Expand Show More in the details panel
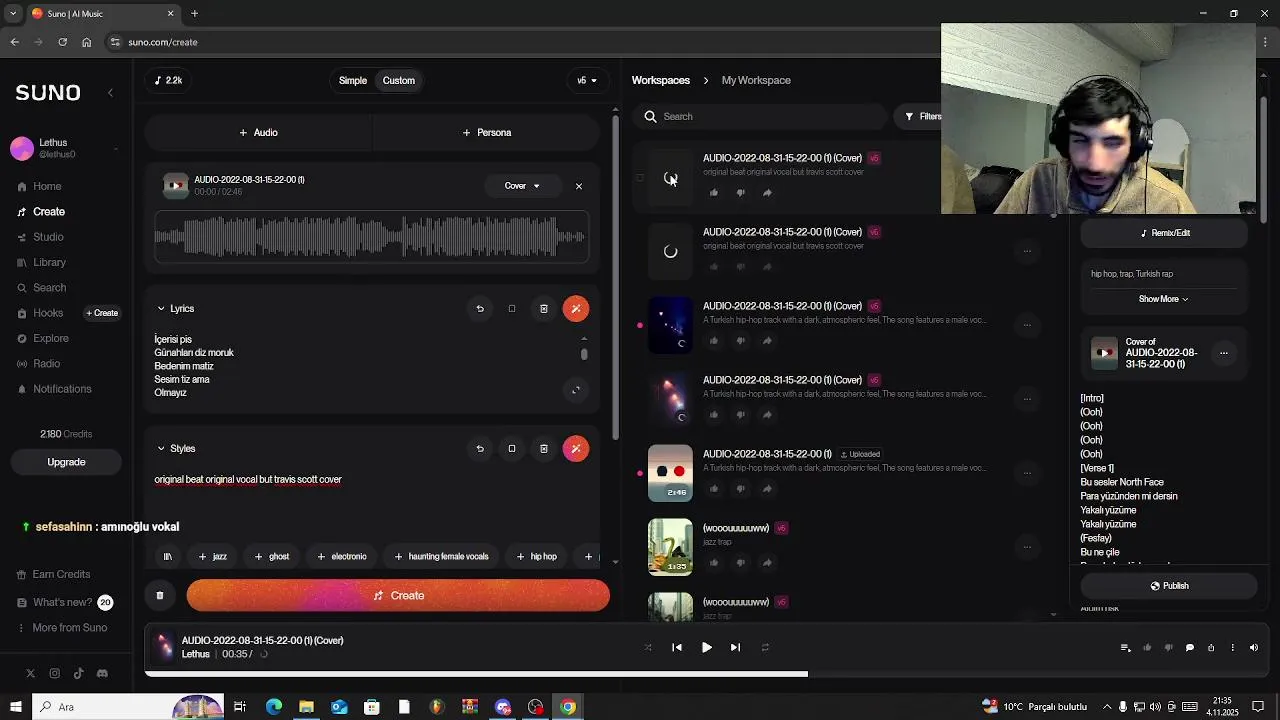Screen dimensions: 1280x720 click(x=1163, y=299)
